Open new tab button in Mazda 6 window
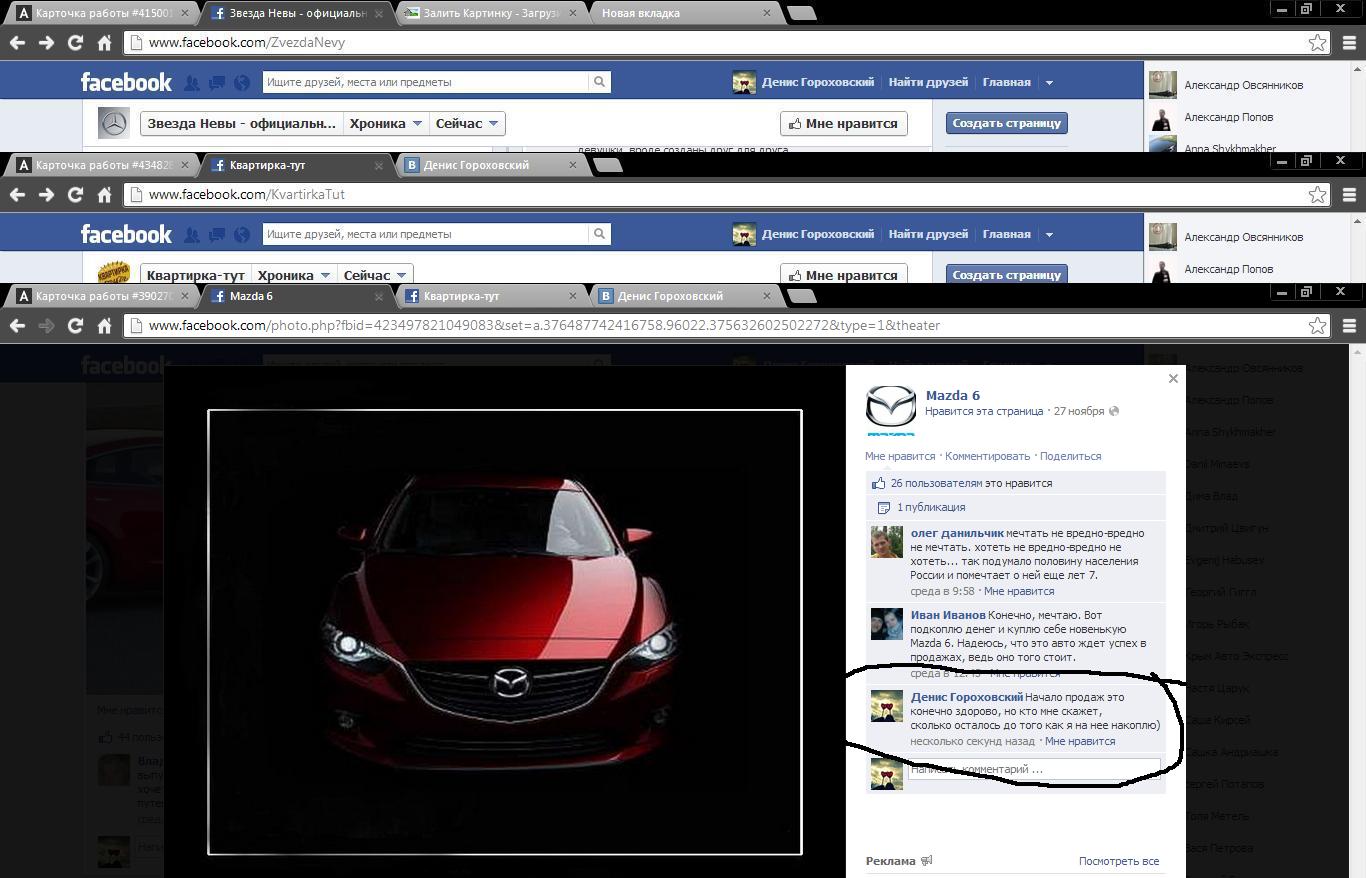 click(x=802, y=296)
